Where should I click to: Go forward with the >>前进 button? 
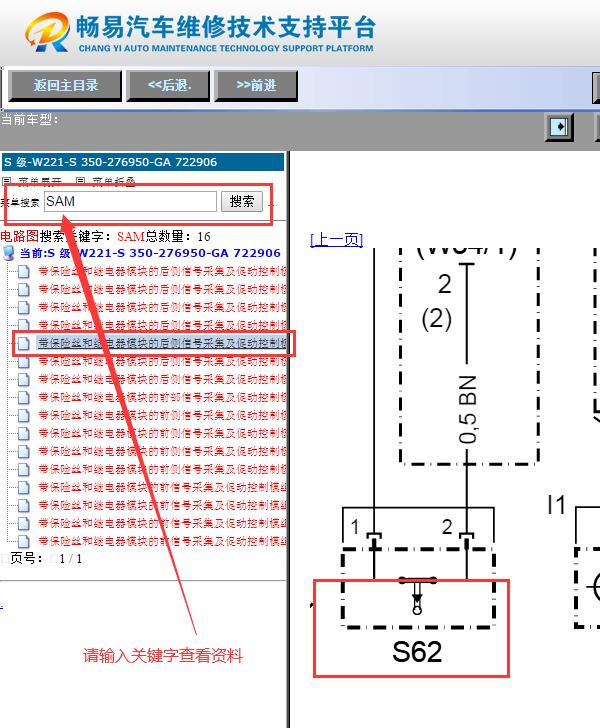click(256, 85)
